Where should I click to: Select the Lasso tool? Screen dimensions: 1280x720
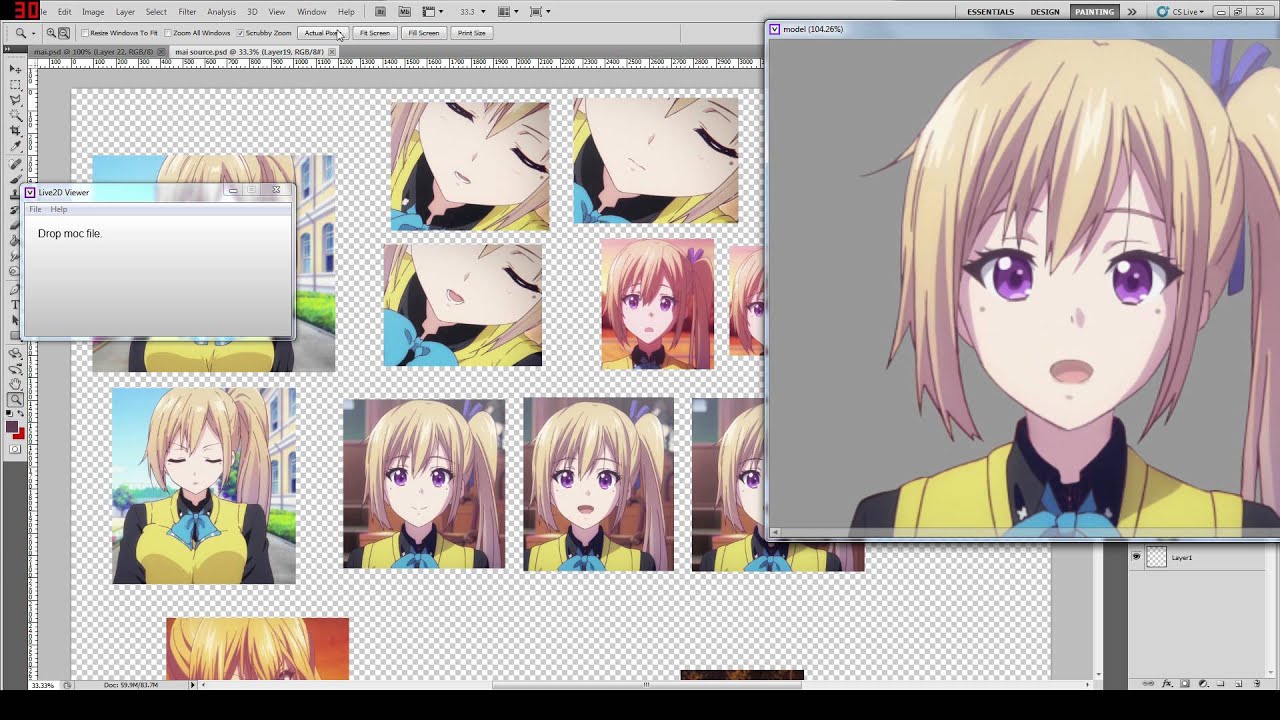(x=15, y=100)
